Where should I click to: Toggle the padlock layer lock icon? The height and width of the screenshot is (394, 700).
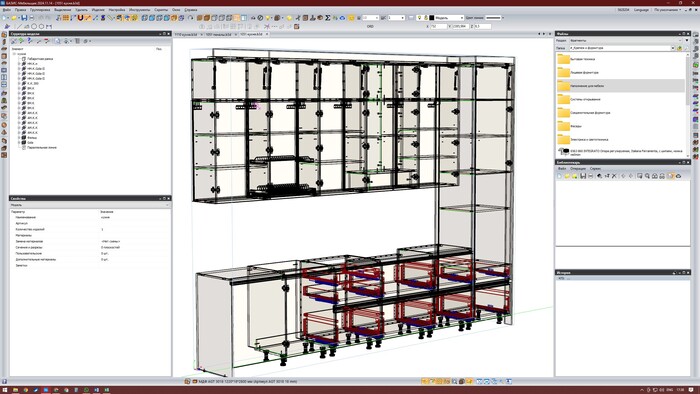point(426,18)
